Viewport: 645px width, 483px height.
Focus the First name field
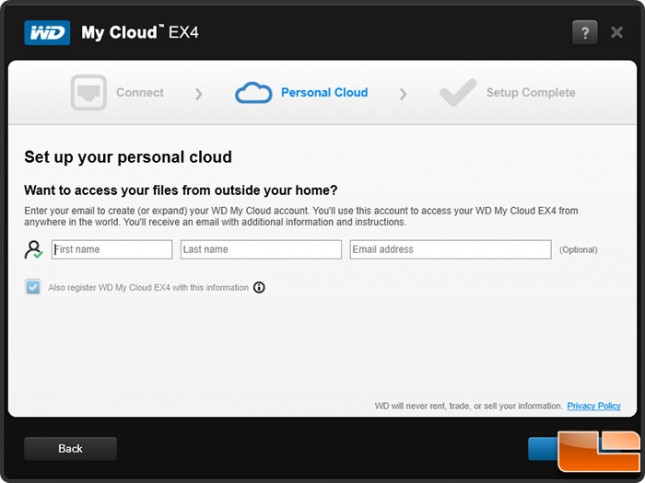(112, 249)
